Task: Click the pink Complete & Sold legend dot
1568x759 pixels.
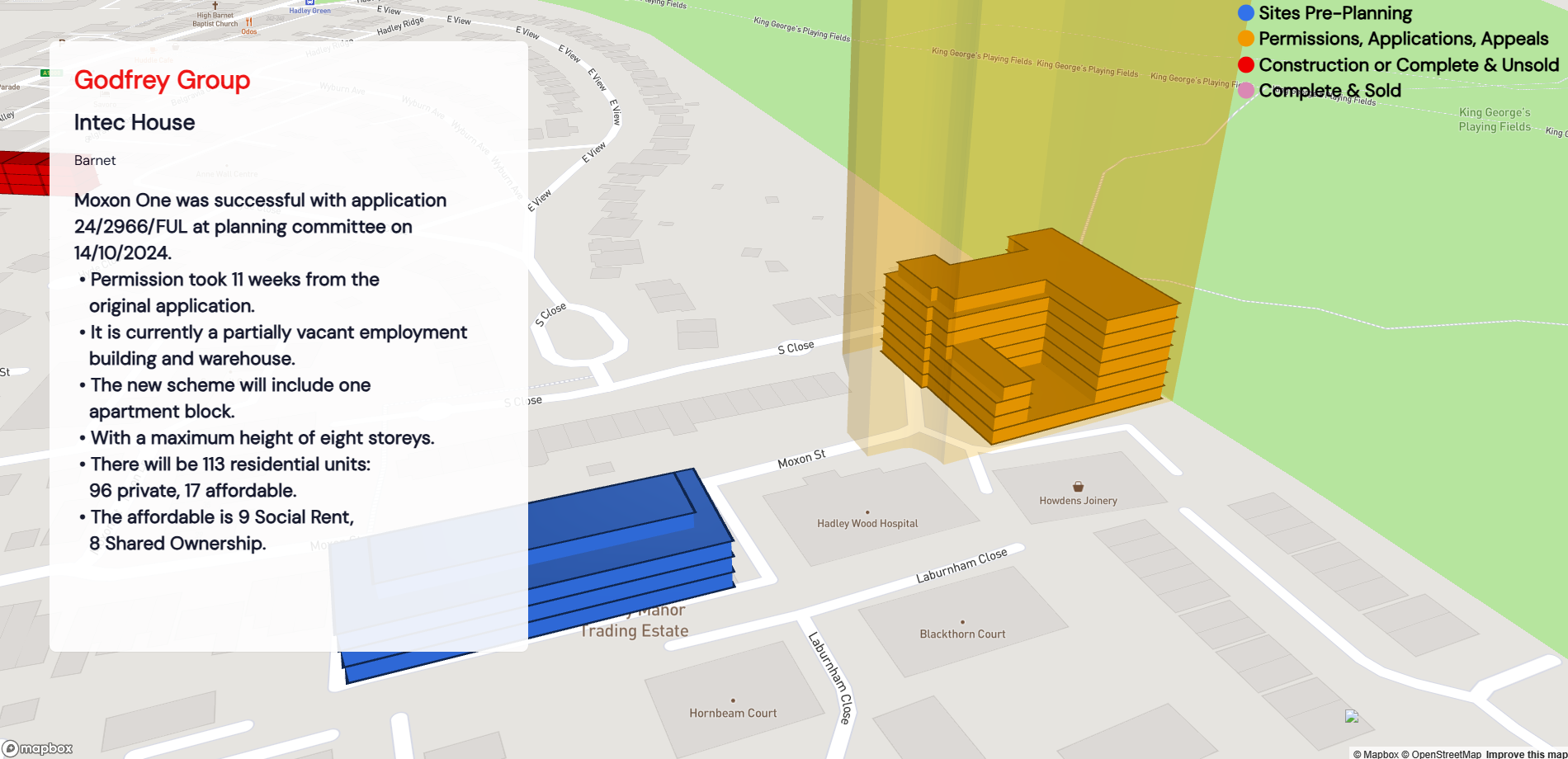Action: click(x=1246, y=90)
